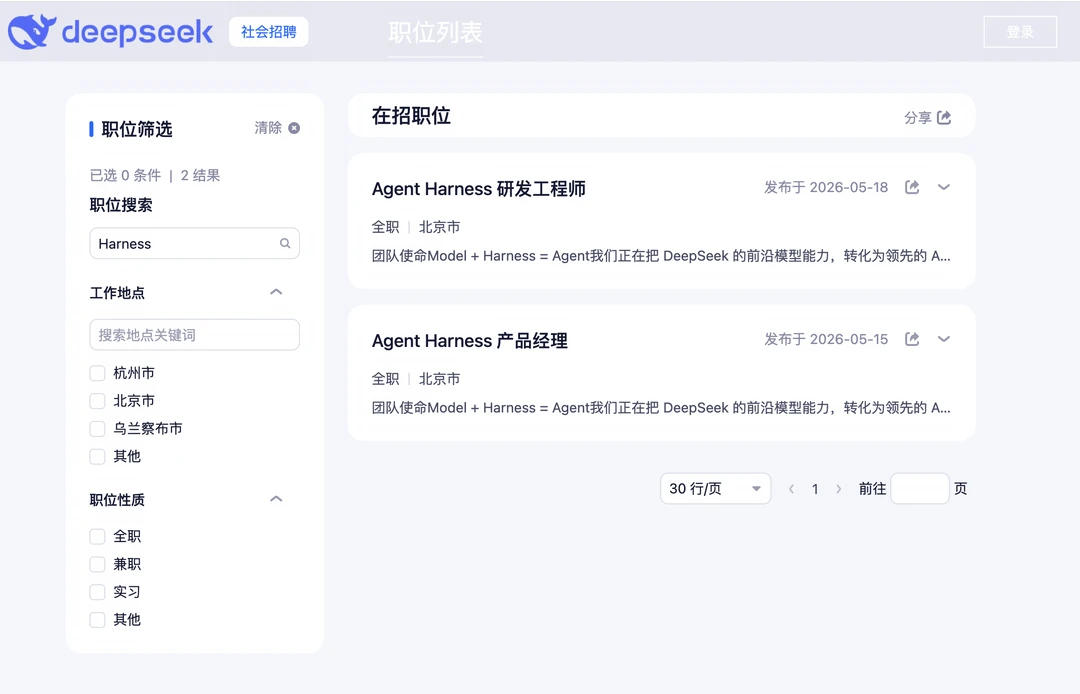Click 北京市 in the 研发工程师 card

[439, 227]
